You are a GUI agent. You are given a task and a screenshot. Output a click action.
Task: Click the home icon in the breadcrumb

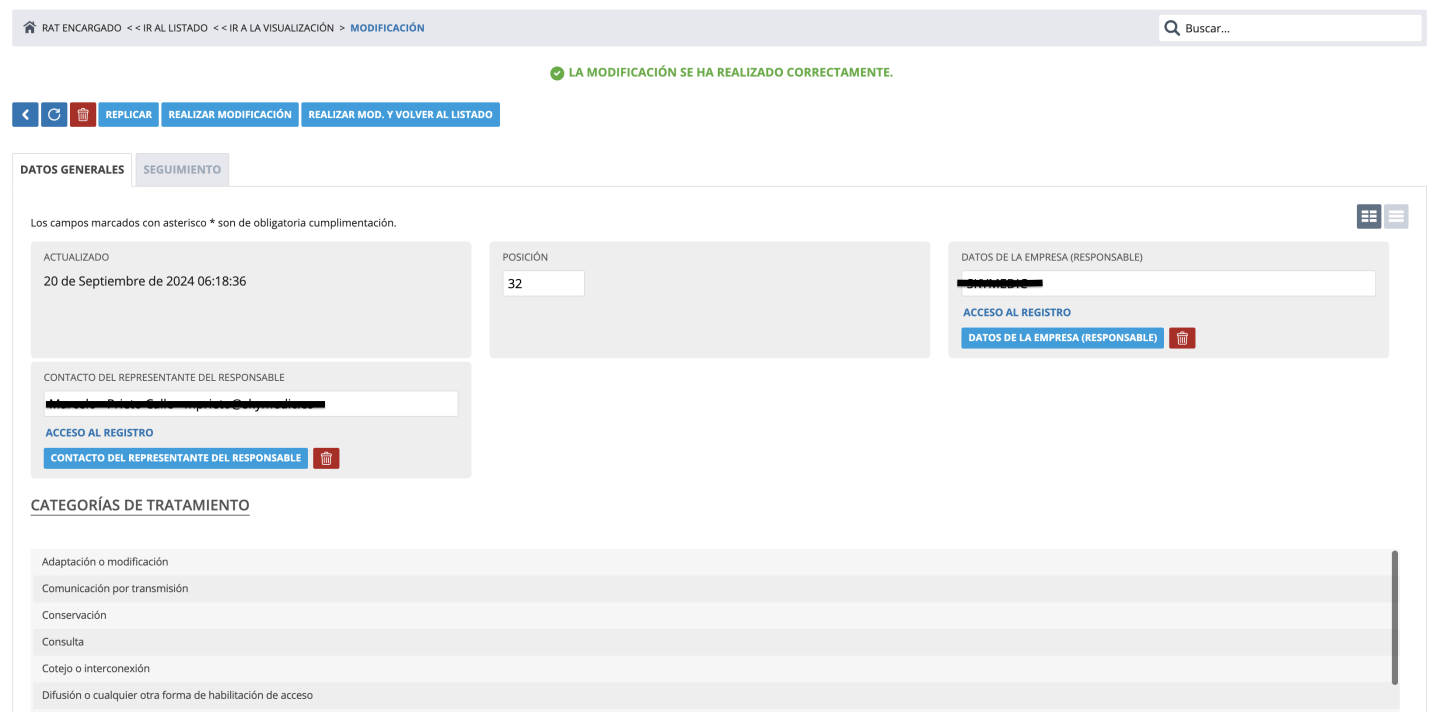(x=29, y=28)
